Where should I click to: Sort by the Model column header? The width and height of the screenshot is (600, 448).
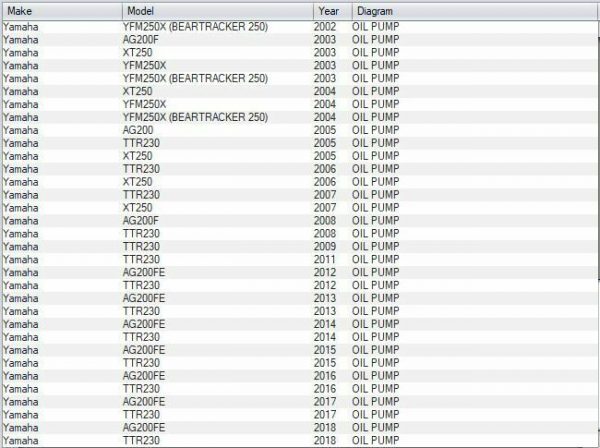click(218, 11)
